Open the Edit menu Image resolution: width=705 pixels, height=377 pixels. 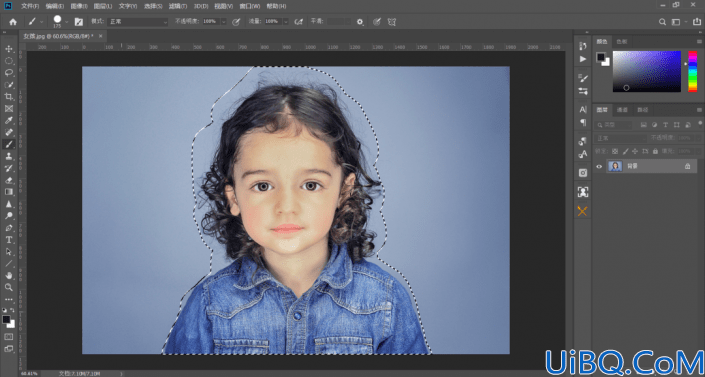(x=54, y=6)
